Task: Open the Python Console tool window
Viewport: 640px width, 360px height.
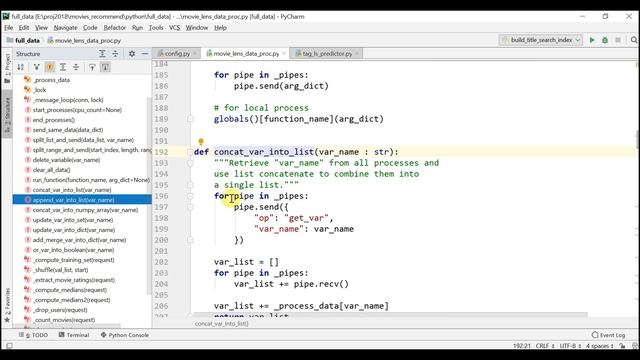Action: [124, 335]
